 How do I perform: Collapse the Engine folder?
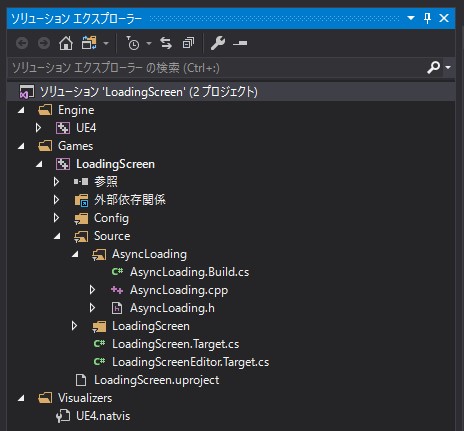click(x=21, y=110)
